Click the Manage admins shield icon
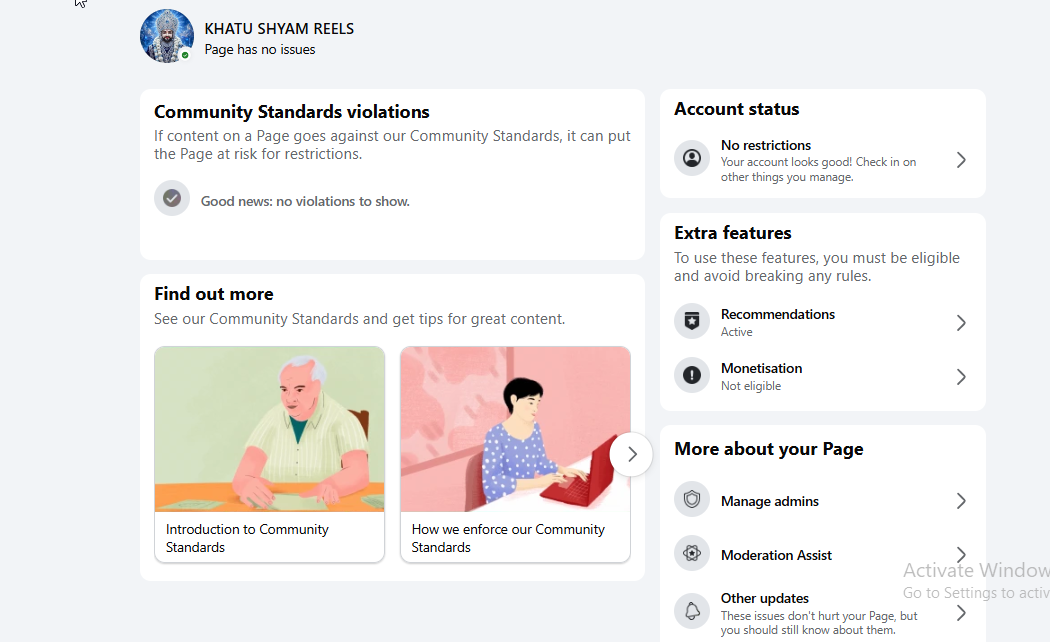Viewport: 1050px width, 642px height. 692,499
